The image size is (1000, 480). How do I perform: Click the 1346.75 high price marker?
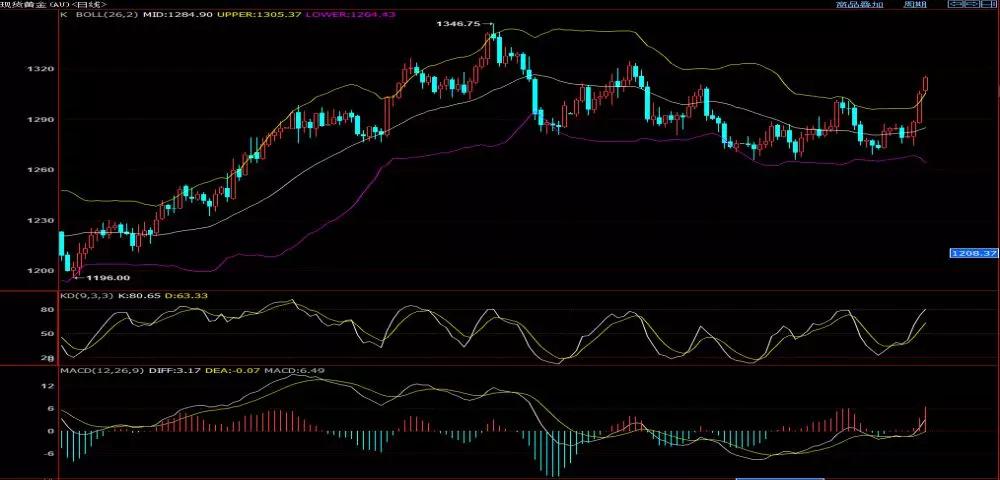(x=458, y=24)
